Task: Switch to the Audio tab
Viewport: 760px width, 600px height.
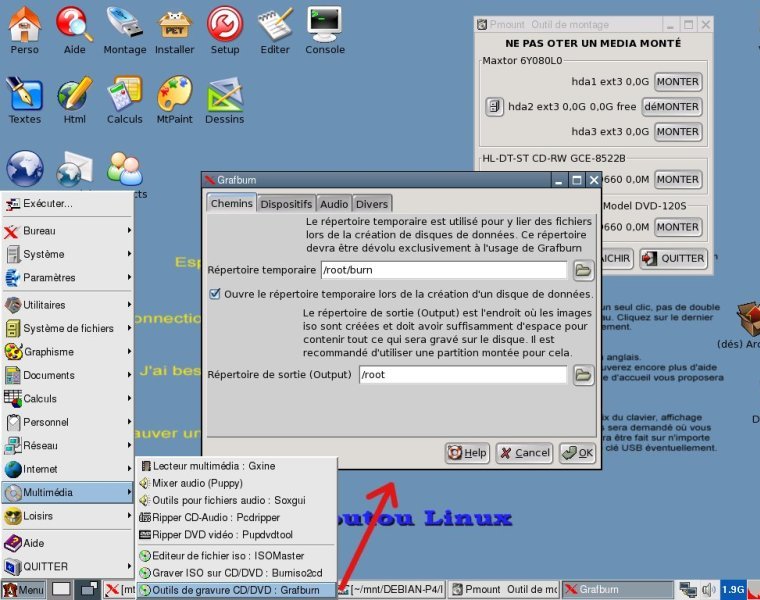Action: 333,204
